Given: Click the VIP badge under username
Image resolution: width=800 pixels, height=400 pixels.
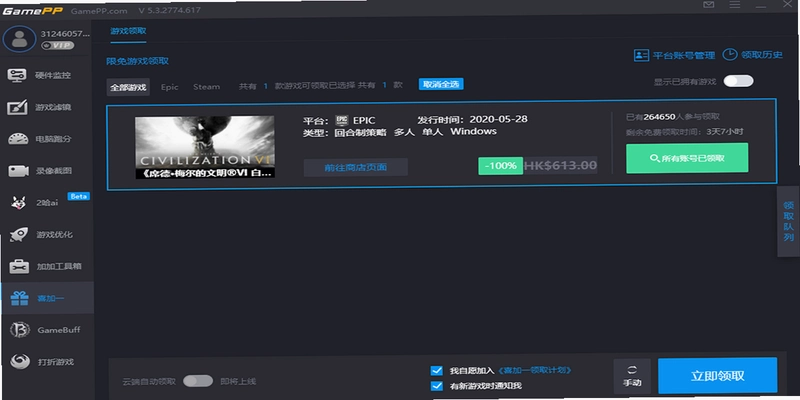Looking at the screenshot, I should pos(58,45).
